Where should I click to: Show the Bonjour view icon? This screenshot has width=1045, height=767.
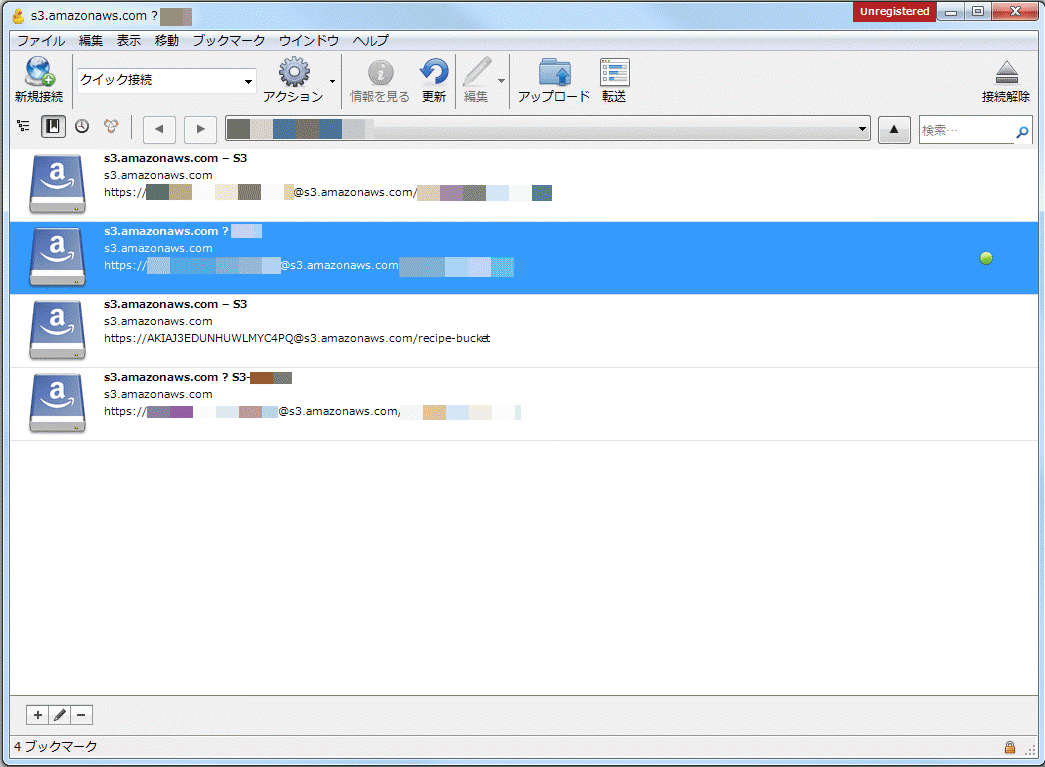(x=111, y=126)
